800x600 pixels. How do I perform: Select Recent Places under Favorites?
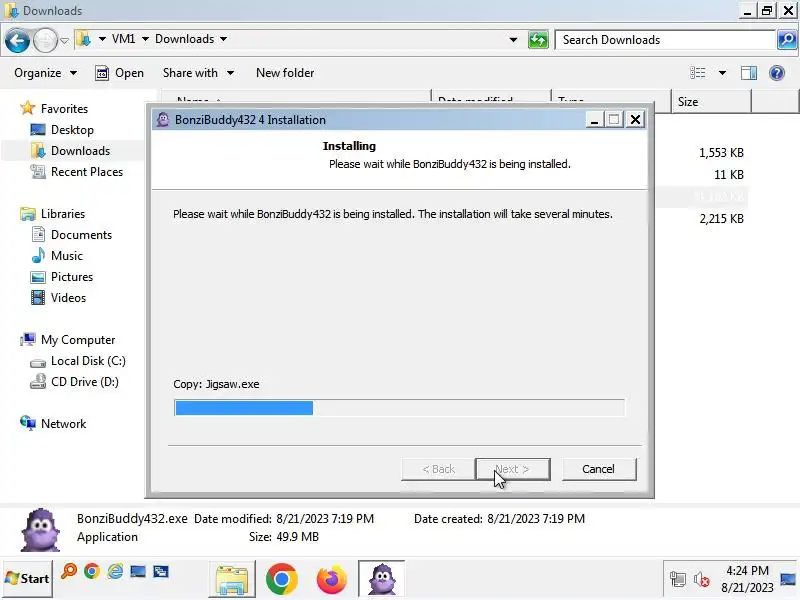click(87, 172)
